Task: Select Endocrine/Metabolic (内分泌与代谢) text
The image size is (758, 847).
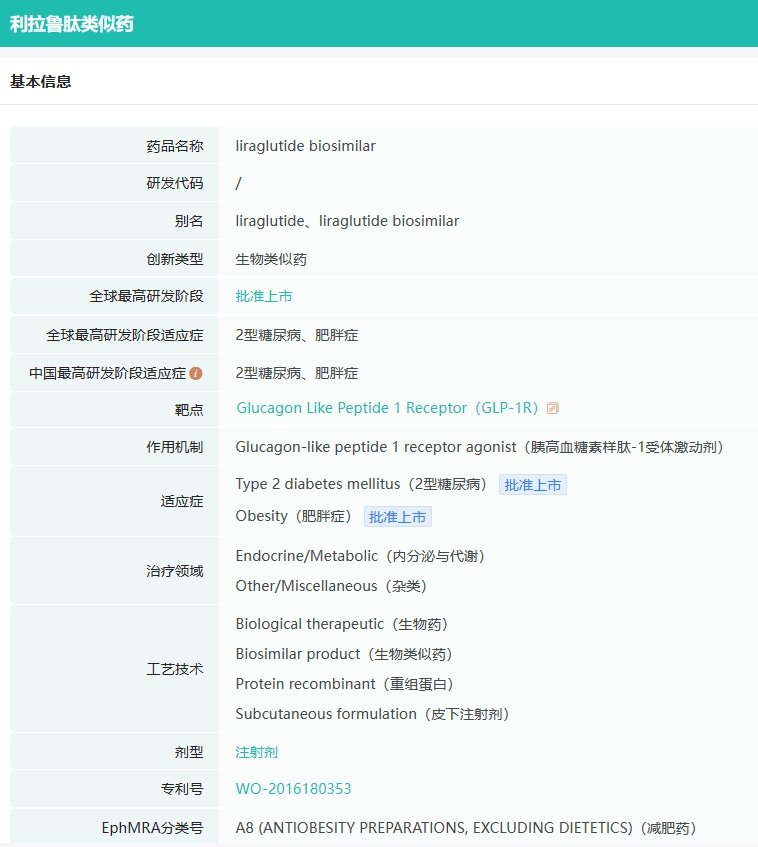Action: (360, 556)
